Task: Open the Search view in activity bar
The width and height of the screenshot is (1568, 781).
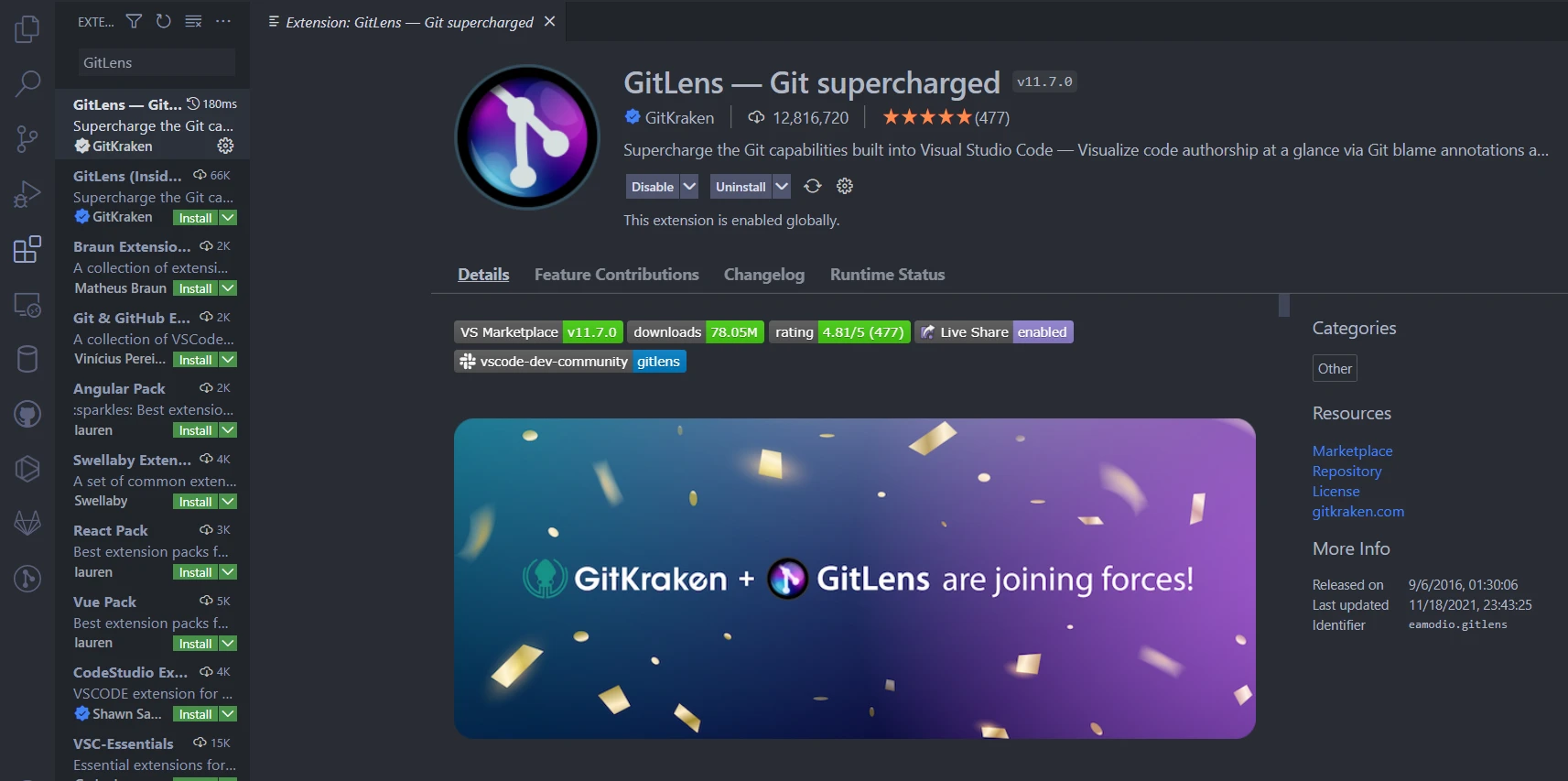Action: pyautogui.click(x=27, y=84)
